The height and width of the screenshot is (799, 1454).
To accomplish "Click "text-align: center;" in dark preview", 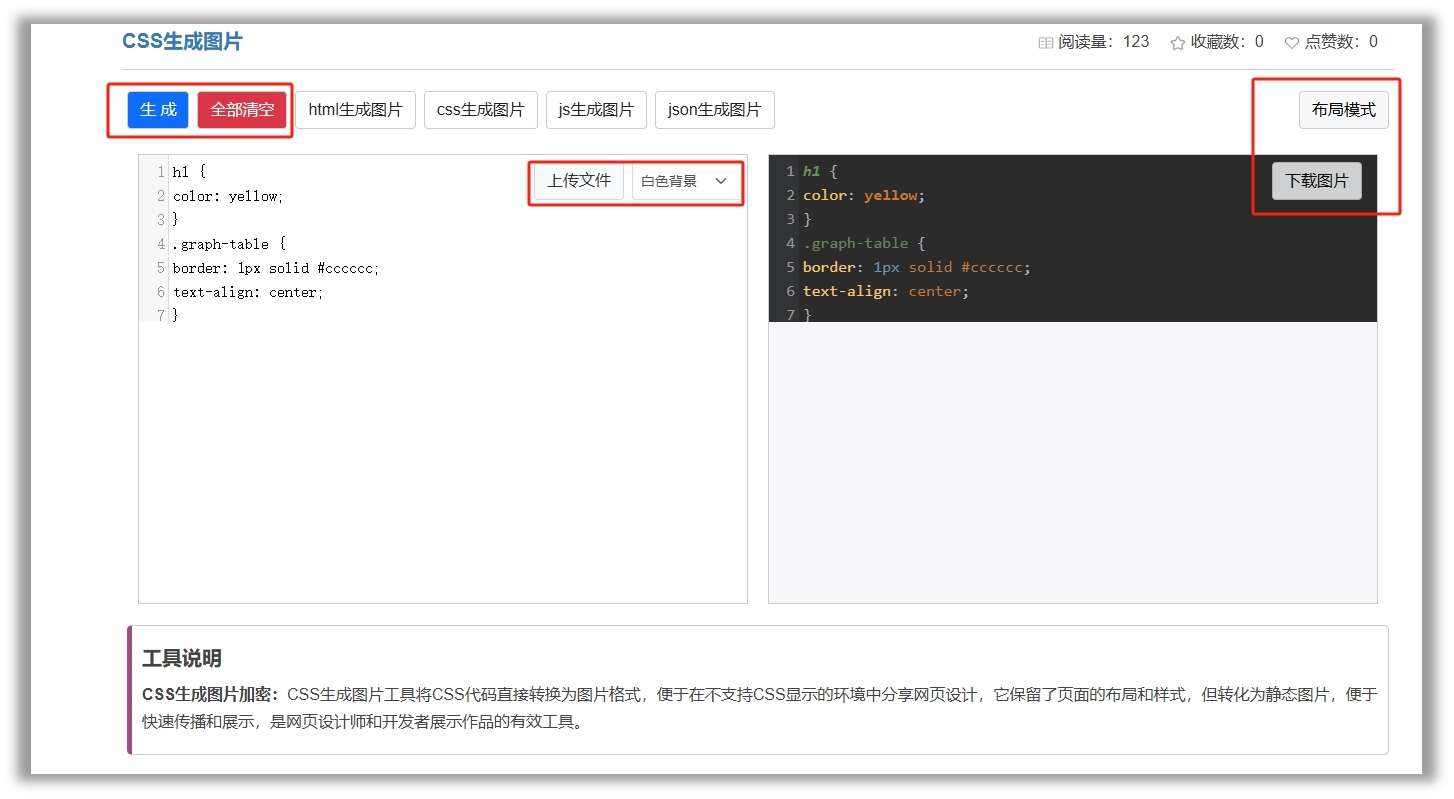I will pos(886,291).
